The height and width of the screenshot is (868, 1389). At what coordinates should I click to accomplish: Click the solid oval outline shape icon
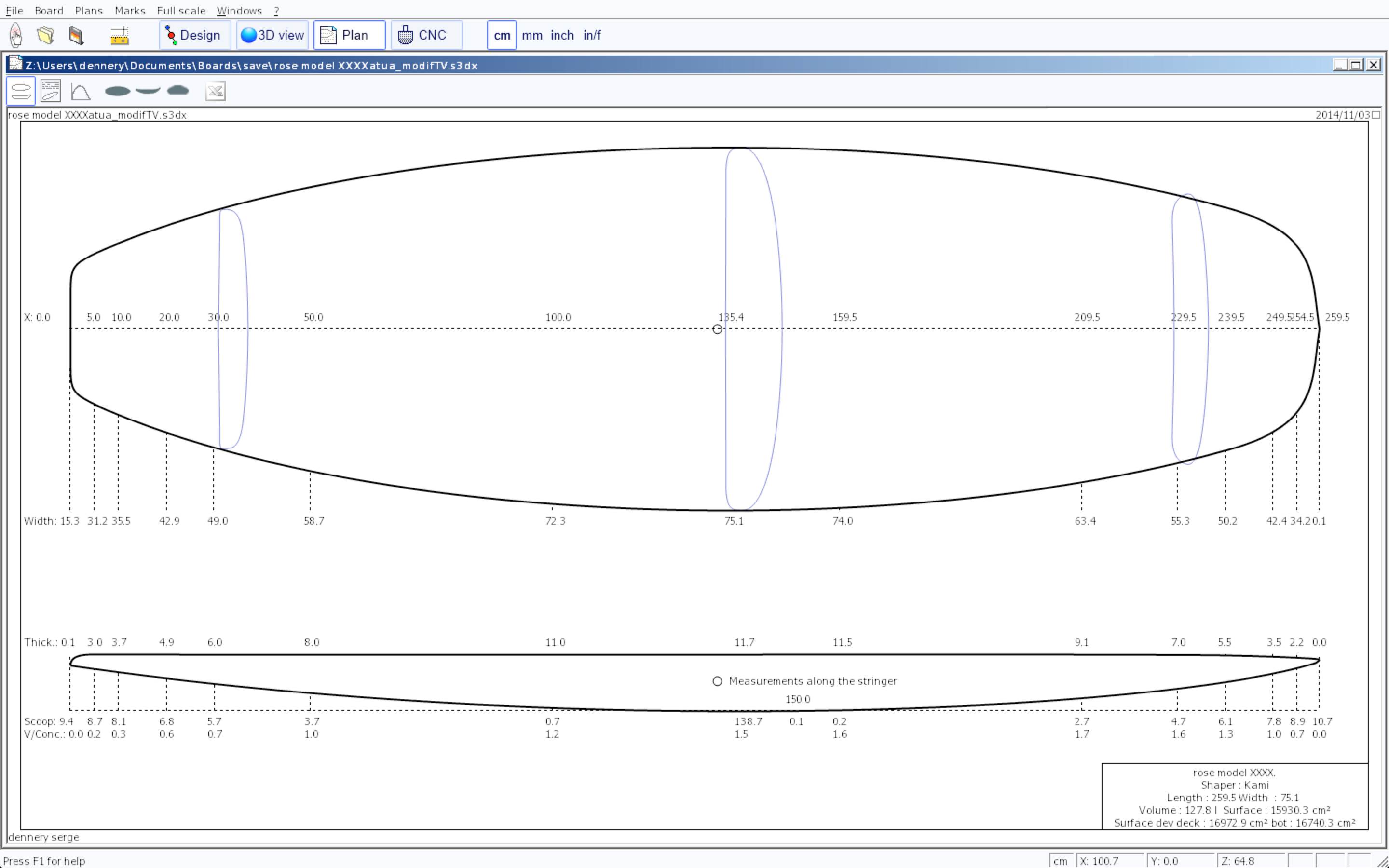[x=118, y=91]
